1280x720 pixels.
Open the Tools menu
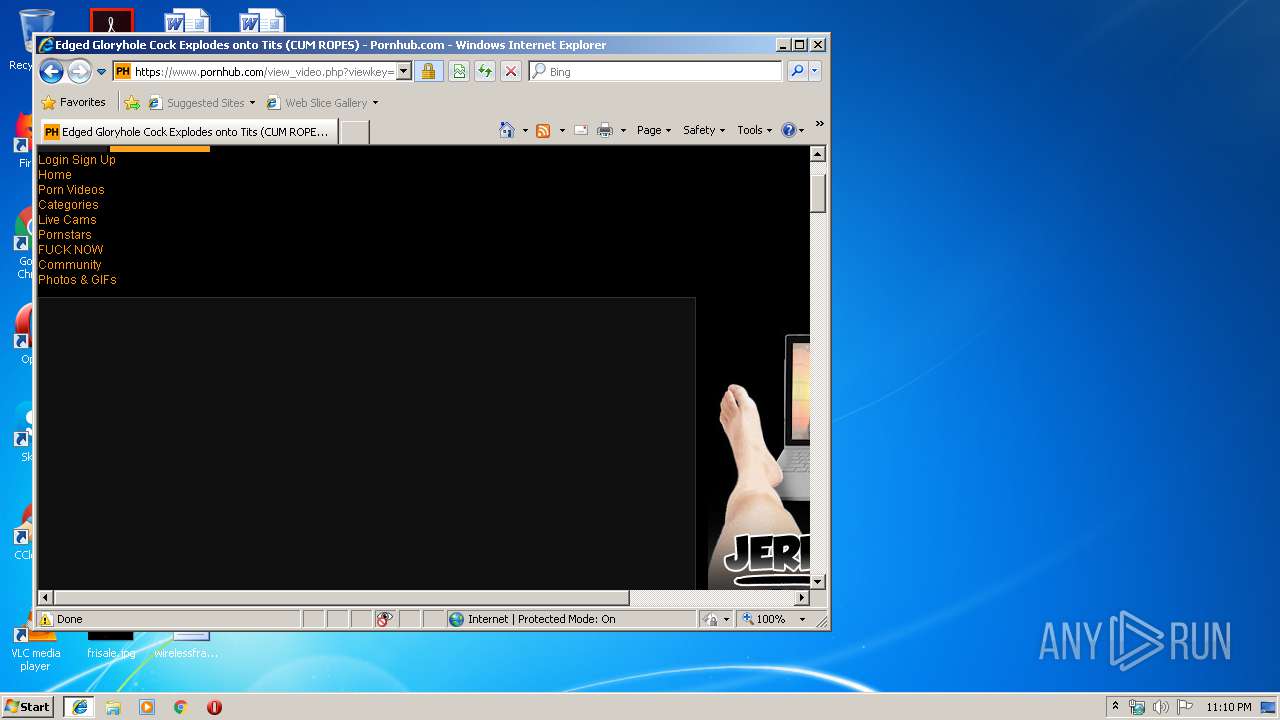click(755, 130)
